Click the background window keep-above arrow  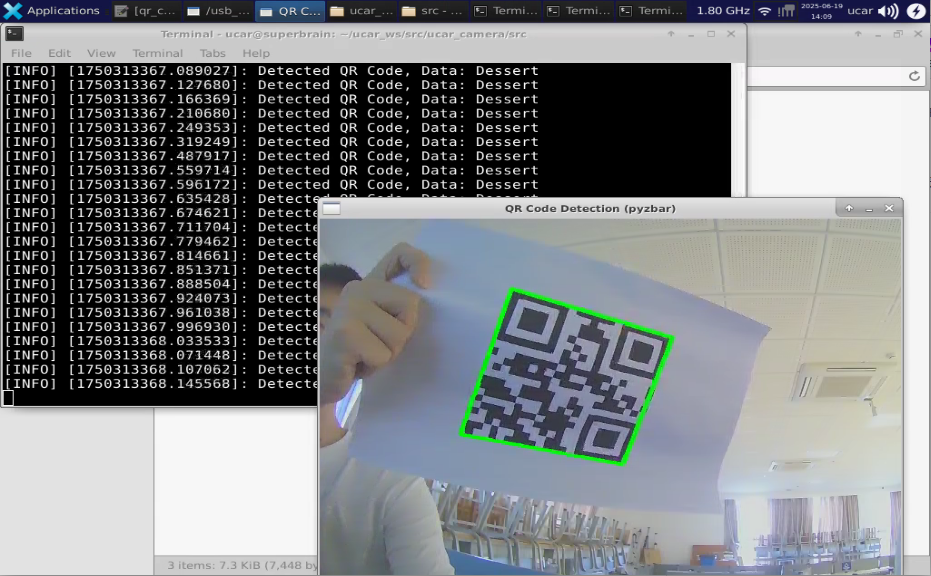pyautogui.click(x=858, y=34)
